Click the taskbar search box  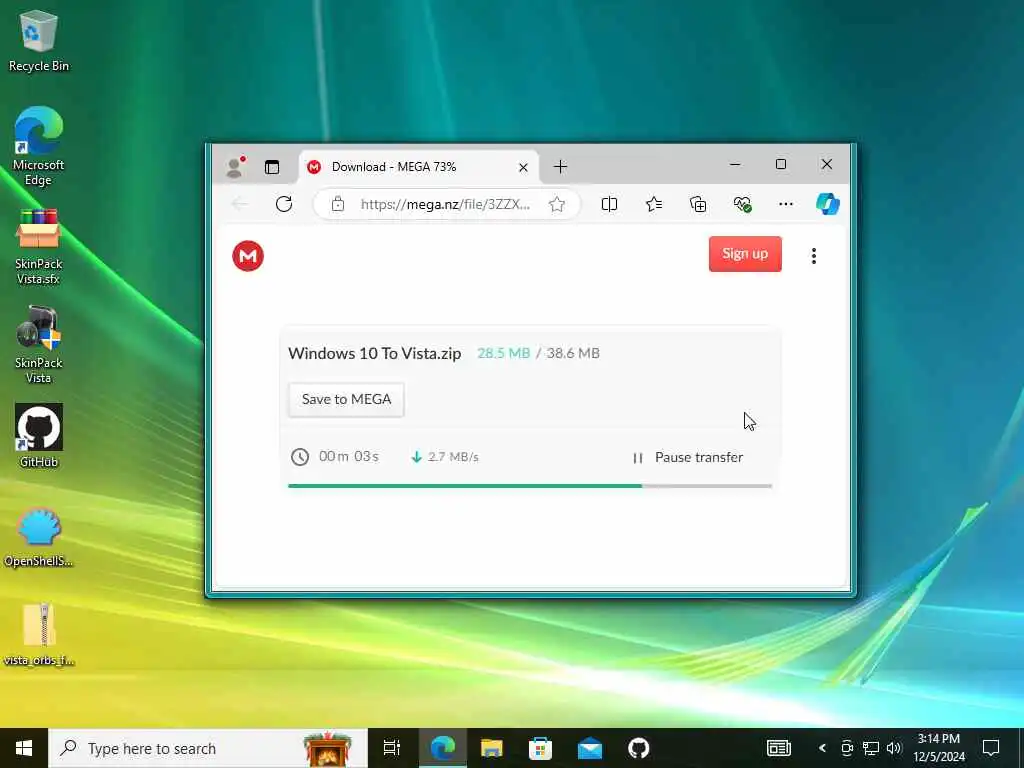(208, 748)
